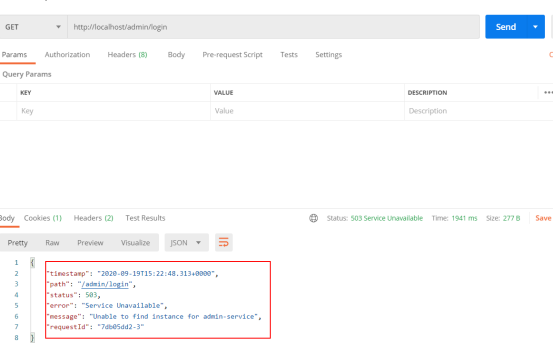The width and height of the screenshot is (554, 362).
Task: Open the GET method dropdown
Action: click(33, 27)
